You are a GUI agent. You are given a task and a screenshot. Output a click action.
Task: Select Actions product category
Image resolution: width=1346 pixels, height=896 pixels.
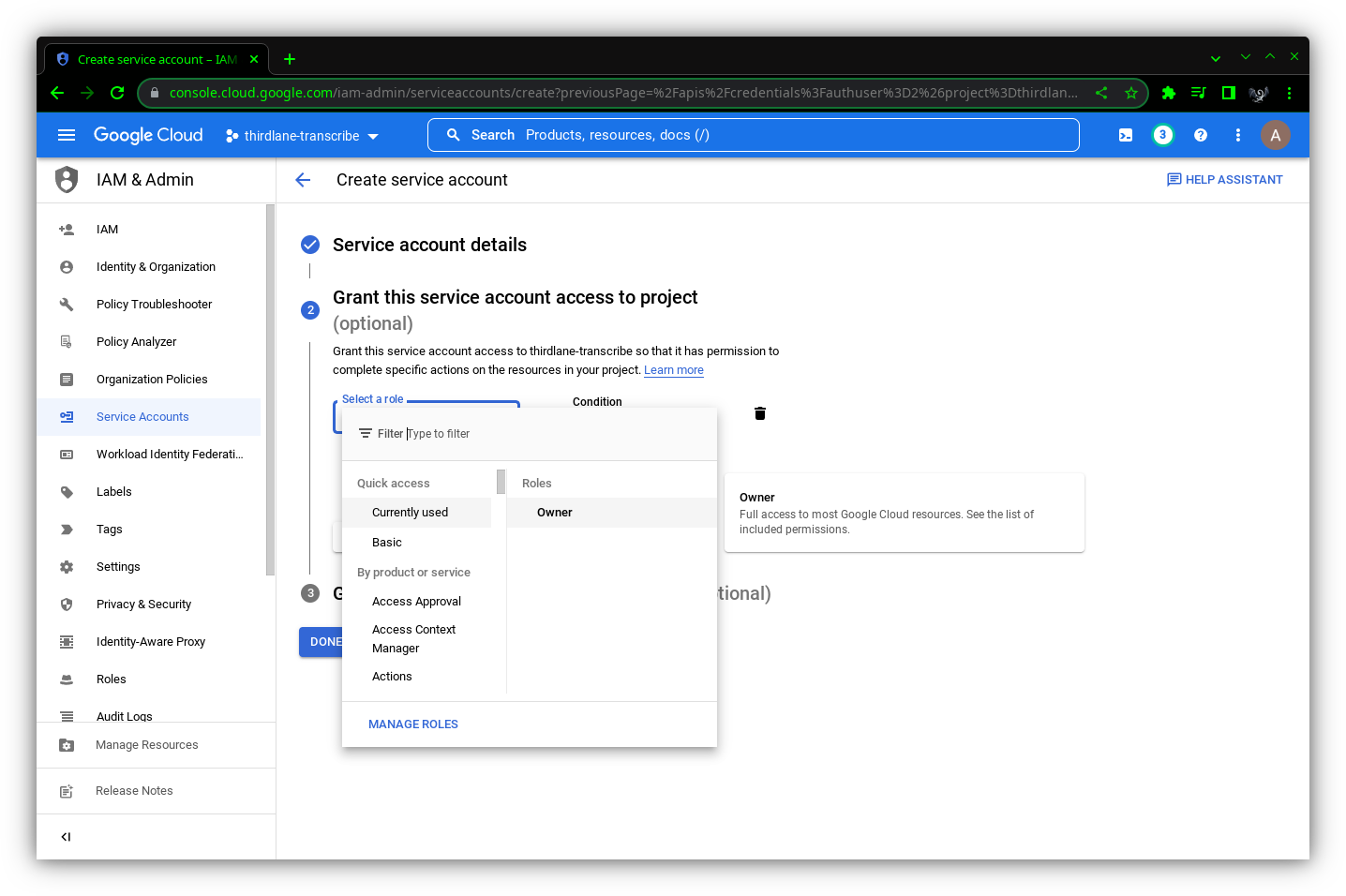click(417, 677)
